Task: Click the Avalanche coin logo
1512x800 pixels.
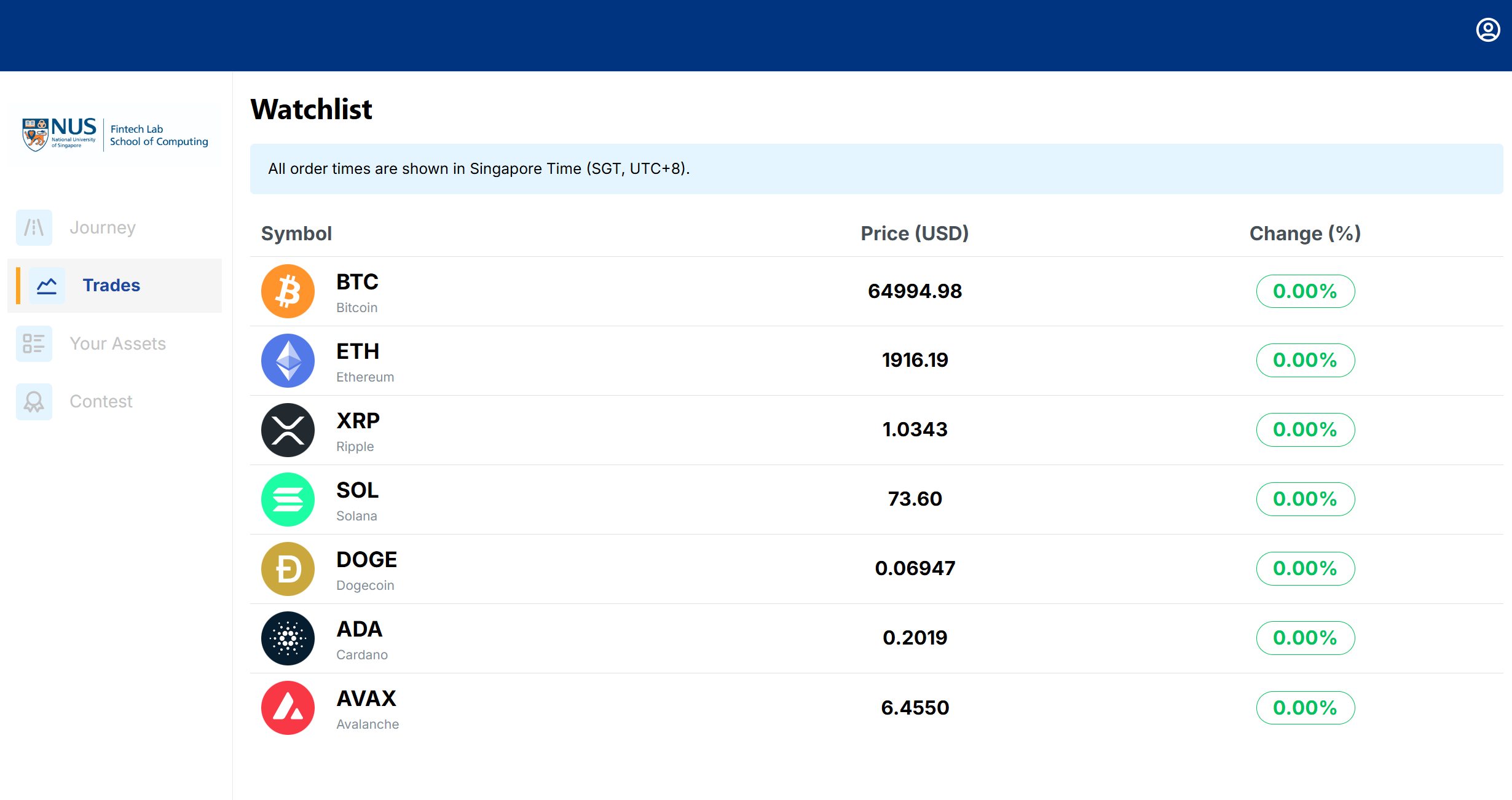Action: [x=288, y=708]
